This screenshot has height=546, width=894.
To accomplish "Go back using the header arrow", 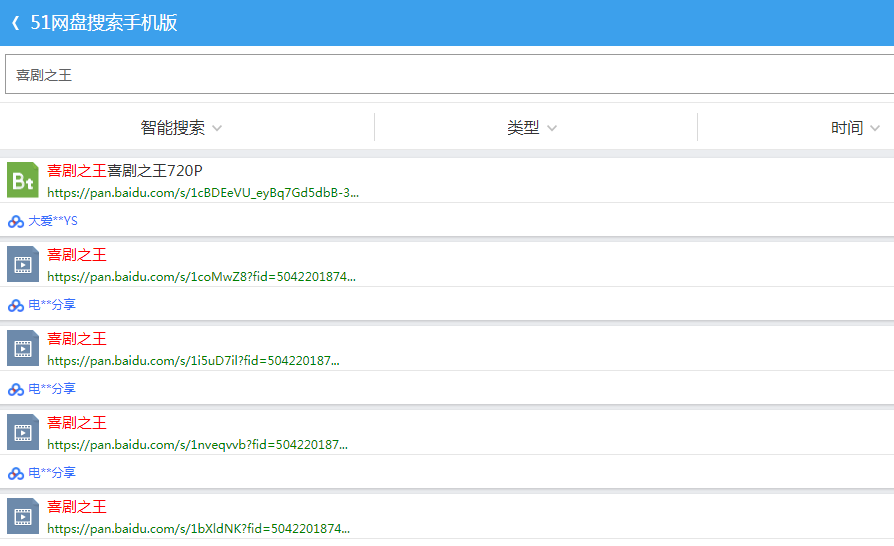I will [x=16, y=23].
